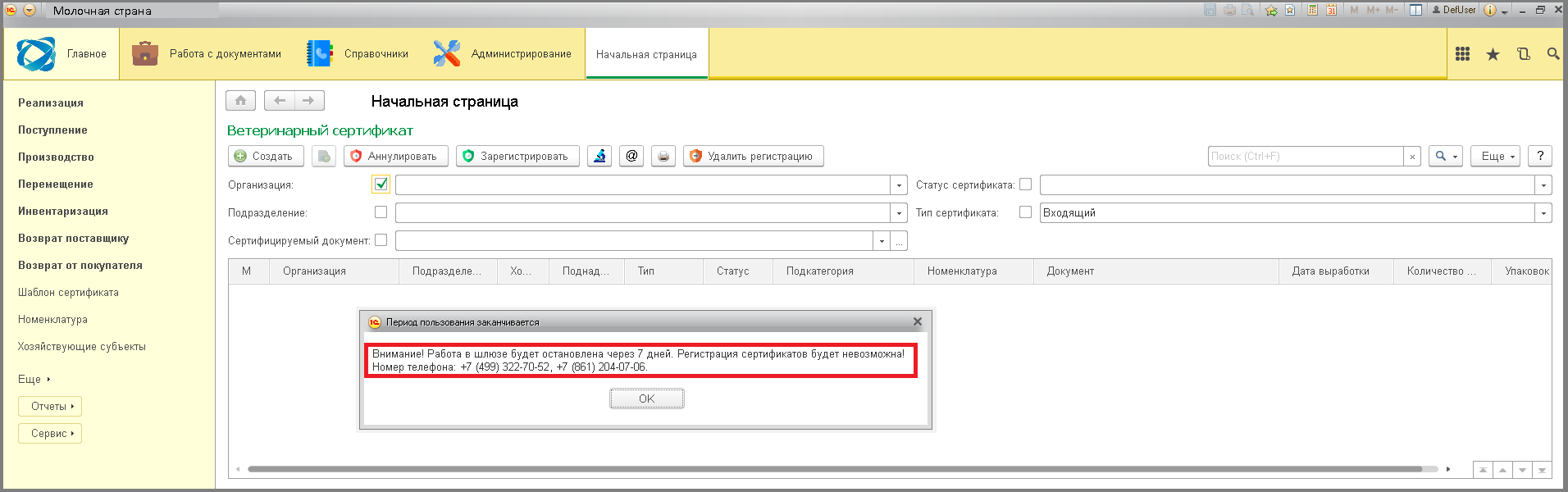Image resolution: width=1568 pixels, height=492 pixels.
Task: Open the main menu round arrow button
Action: point(30,11)
